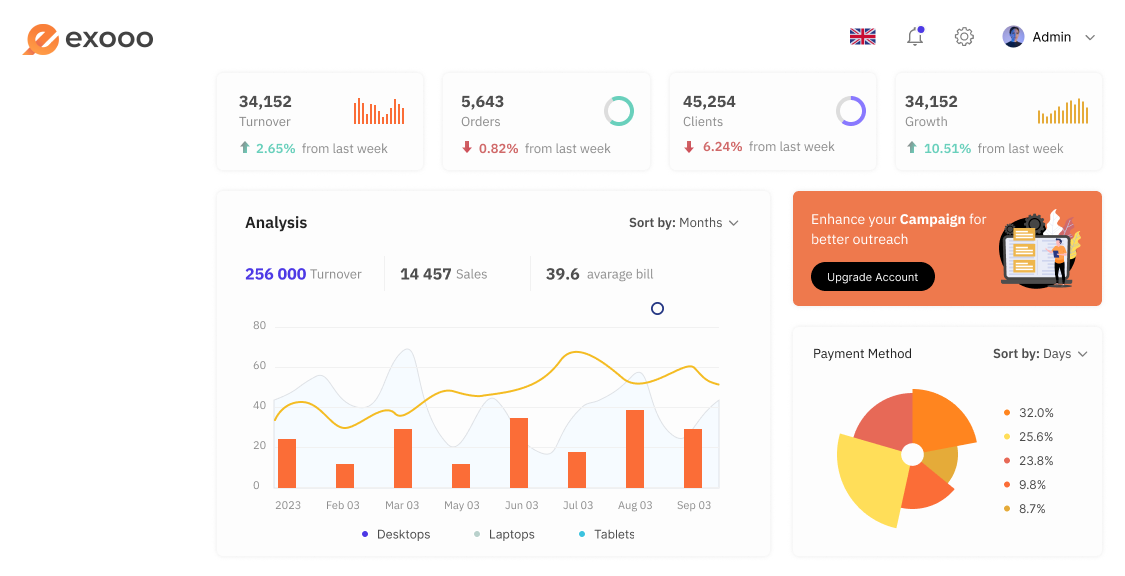Click the exooo logo
This screenshot has width=1125, height=576.
[x=88, y=39]
